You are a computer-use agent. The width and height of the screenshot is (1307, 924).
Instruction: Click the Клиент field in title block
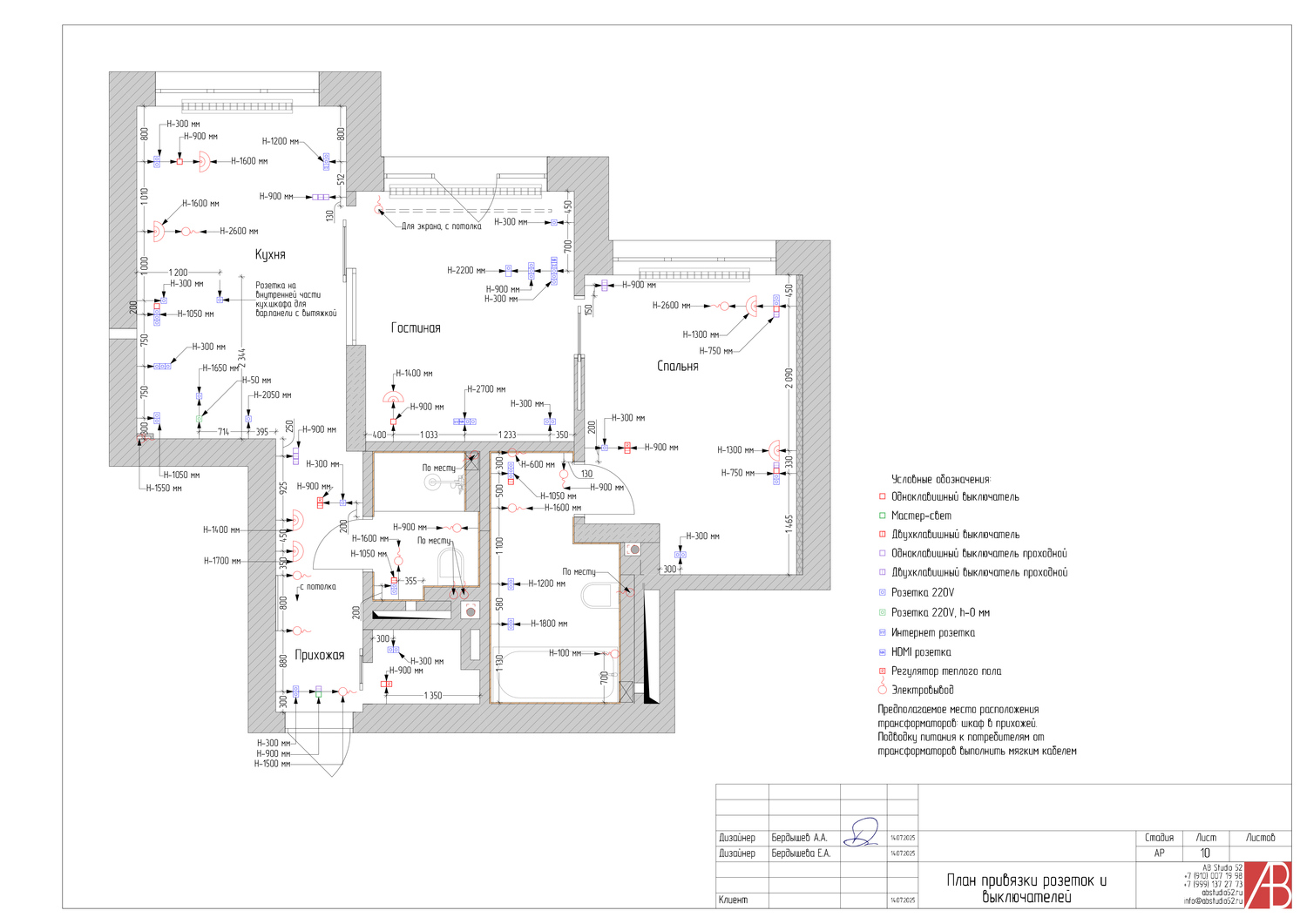tap(733, 900)
